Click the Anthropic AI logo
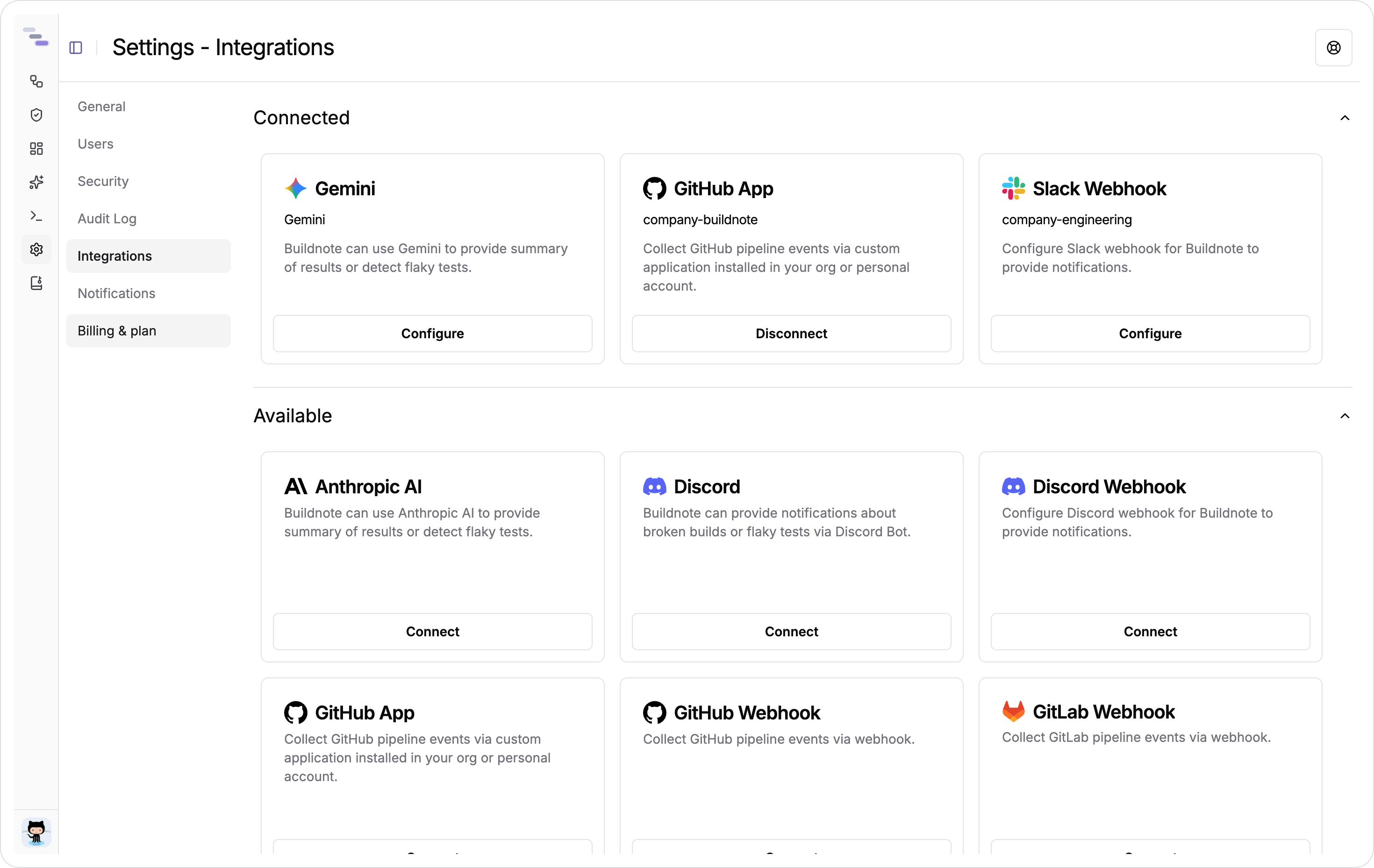This screenshot has height=868, width=1374. (x=295, y=486)
